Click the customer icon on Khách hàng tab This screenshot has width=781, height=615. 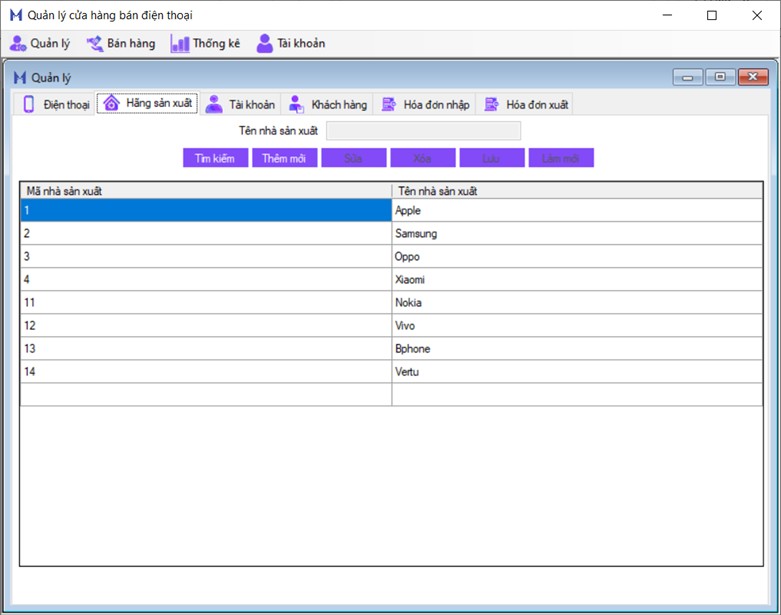(x=296, y=104)
